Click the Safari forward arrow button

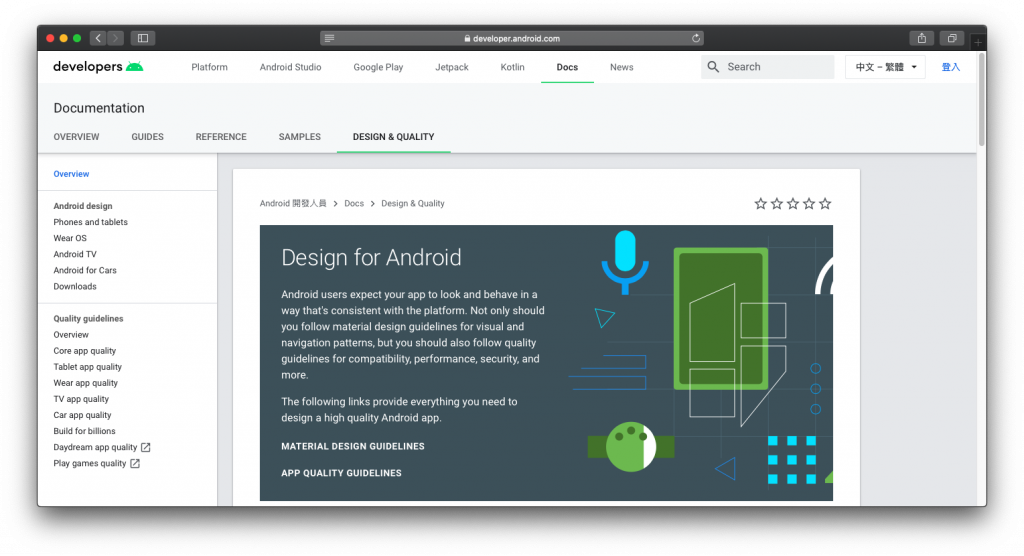(x=116, y=39)
